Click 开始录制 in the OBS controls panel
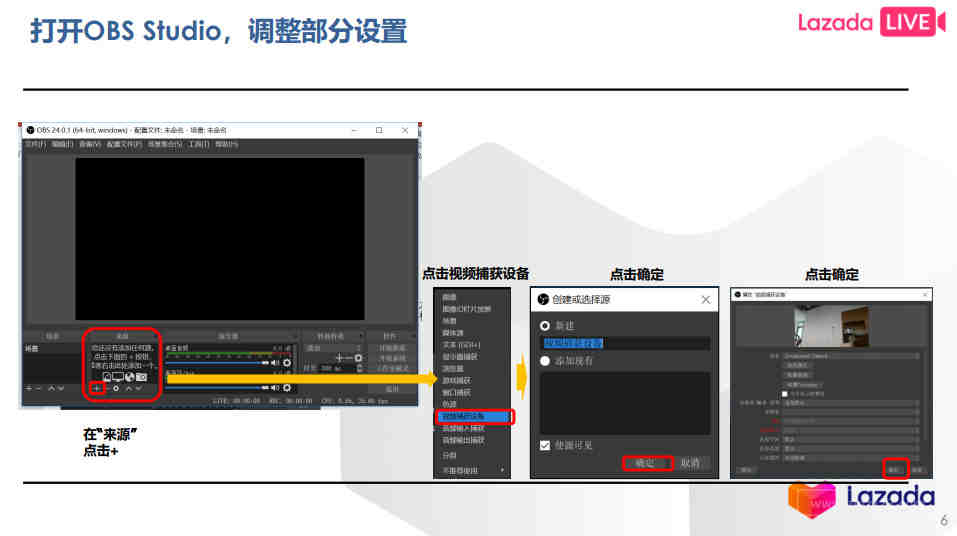 point(392,358)
